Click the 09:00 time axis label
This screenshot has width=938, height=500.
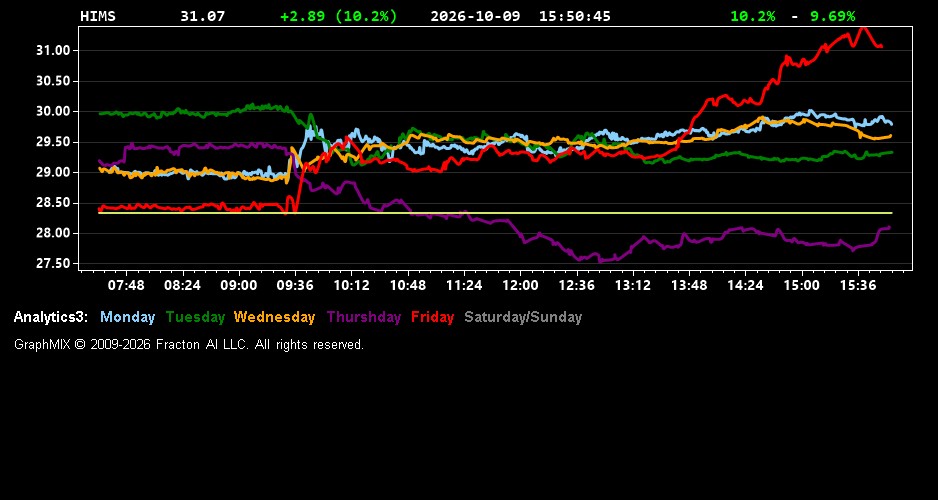tap(239, 285)
